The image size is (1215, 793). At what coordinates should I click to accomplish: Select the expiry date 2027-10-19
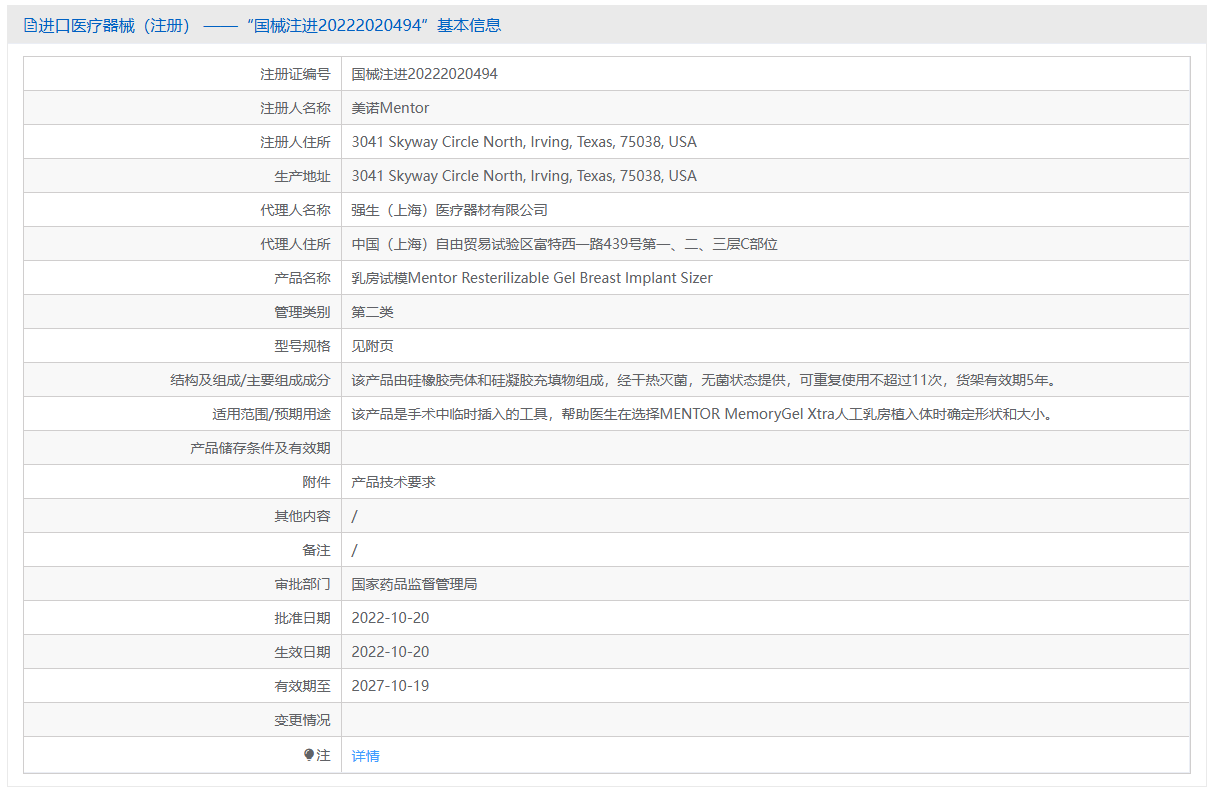pos(391,686)
